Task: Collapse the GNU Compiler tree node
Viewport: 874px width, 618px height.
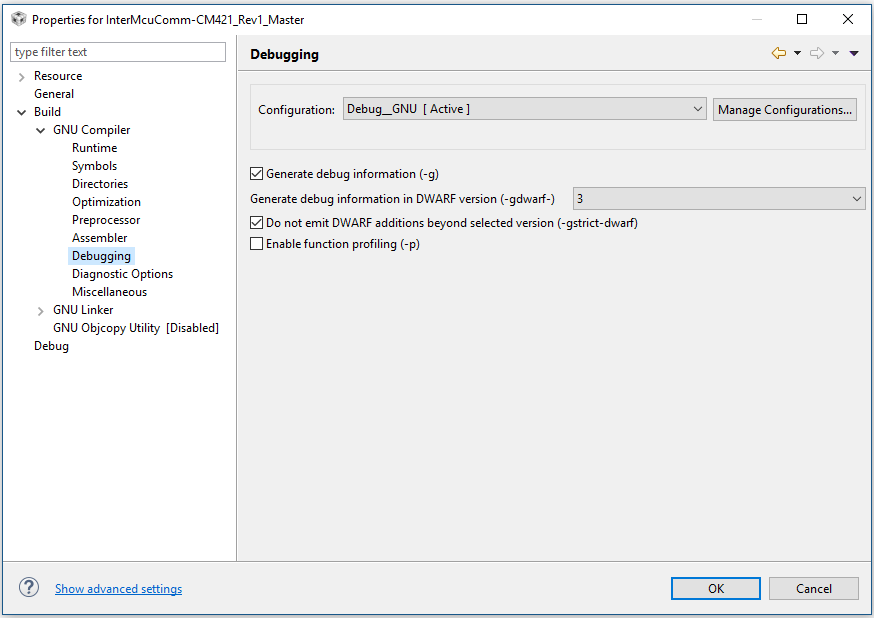Action: coord(40,130)
